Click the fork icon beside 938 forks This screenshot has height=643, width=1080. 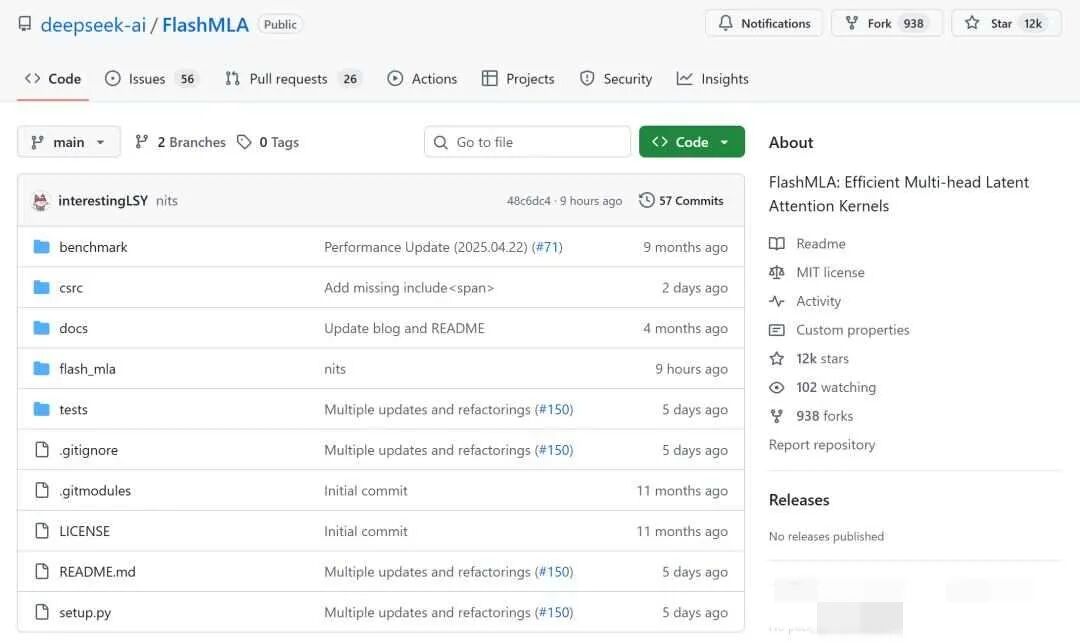point(776,417)
